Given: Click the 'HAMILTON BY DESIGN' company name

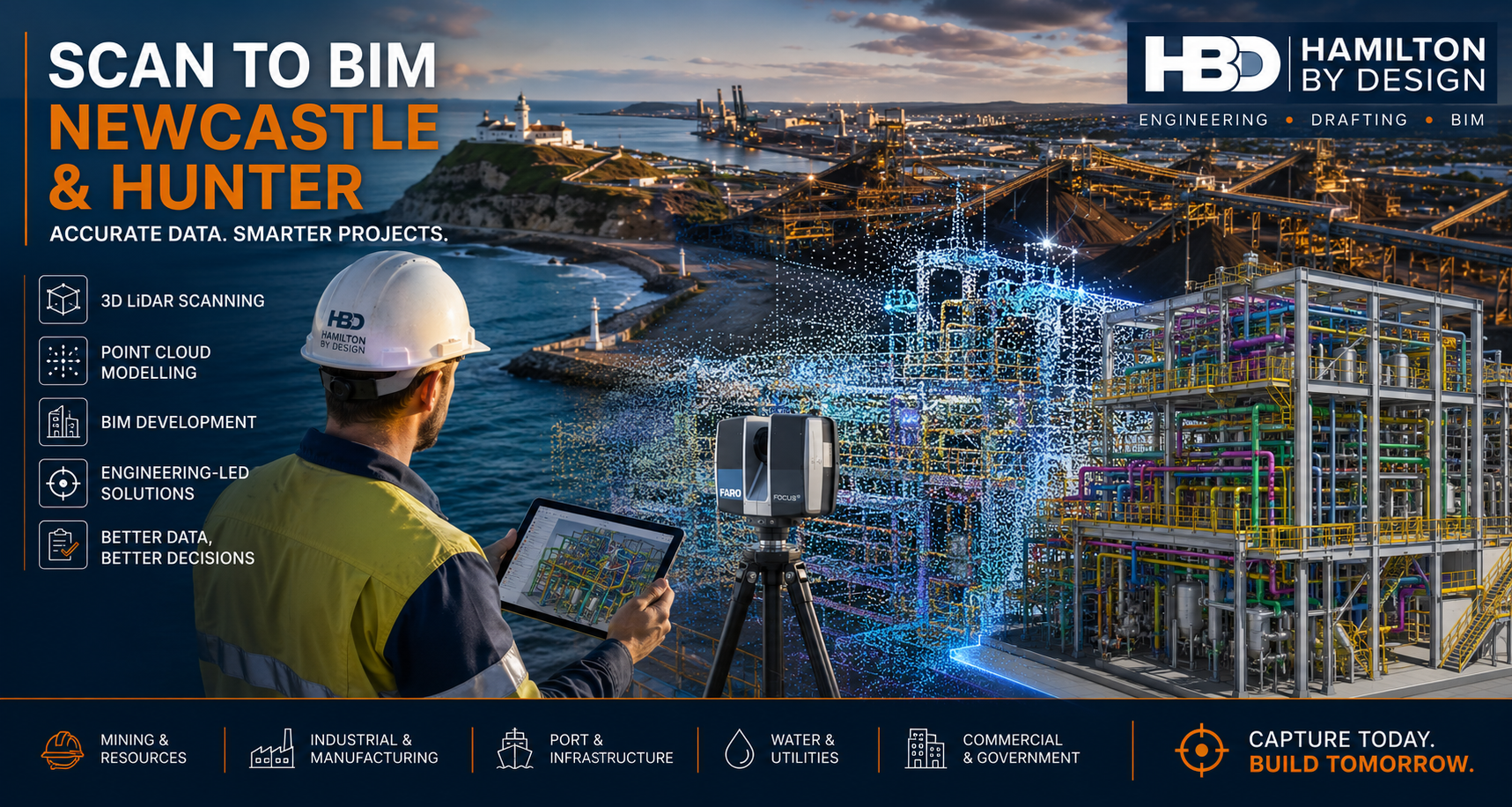Looking at the screenshot, I should pos(1394,64).
